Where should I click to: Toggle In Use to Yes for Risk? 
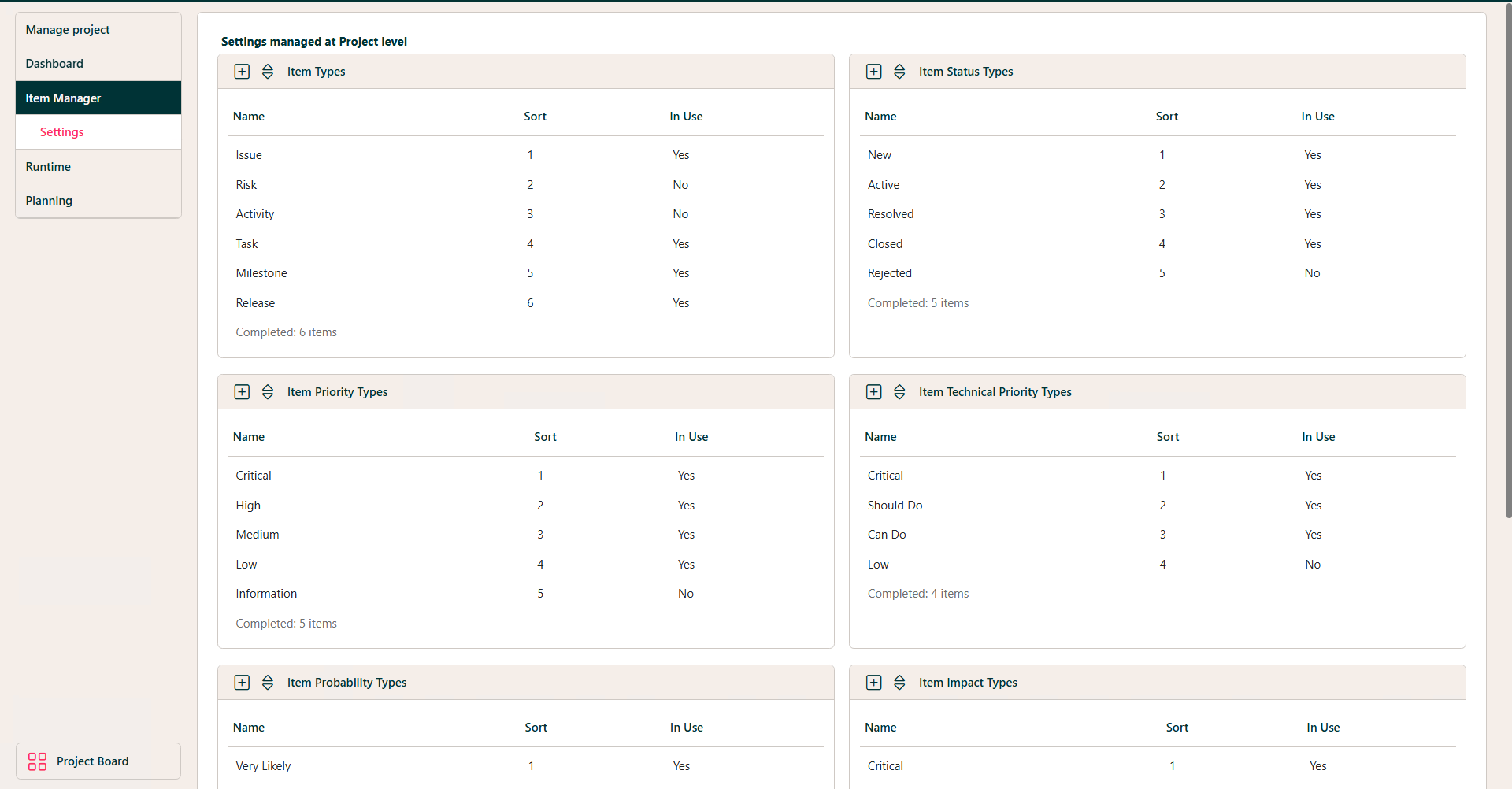680,184
